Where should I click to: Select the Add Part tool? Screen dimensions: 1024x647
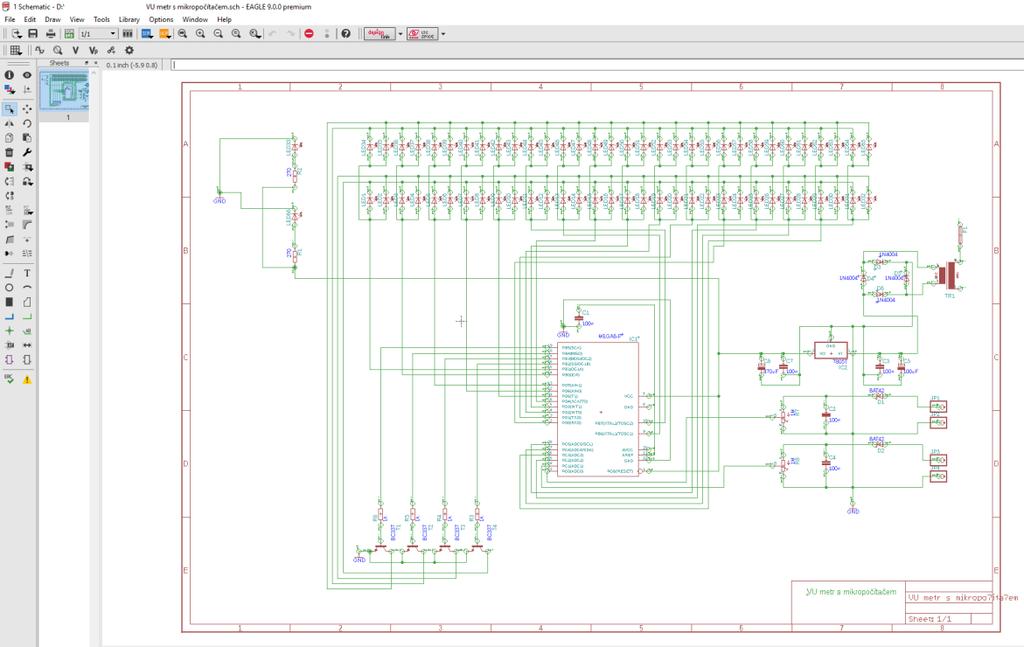coord(9,166)
